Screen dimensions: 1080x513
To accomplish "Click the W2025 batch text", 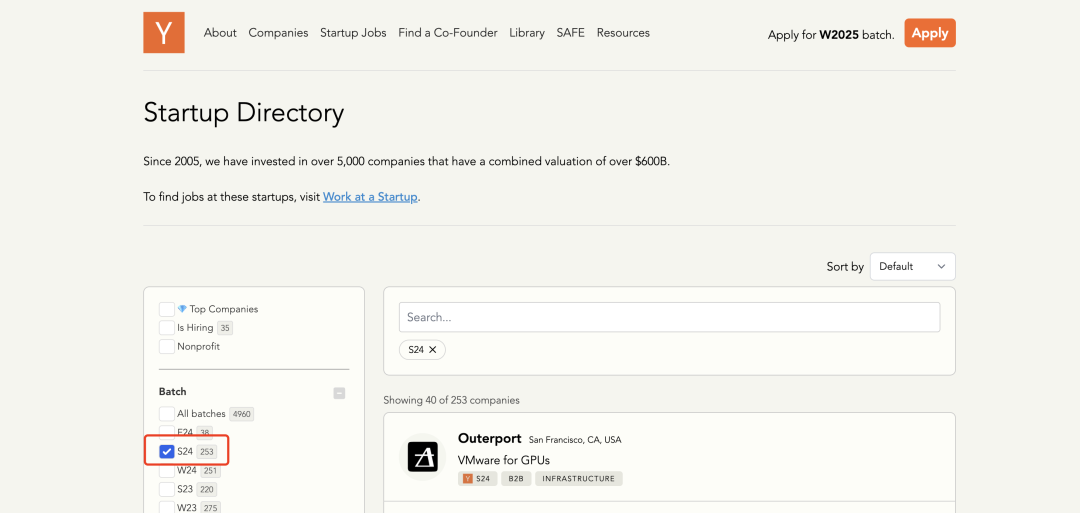I will tap(839, 34).
